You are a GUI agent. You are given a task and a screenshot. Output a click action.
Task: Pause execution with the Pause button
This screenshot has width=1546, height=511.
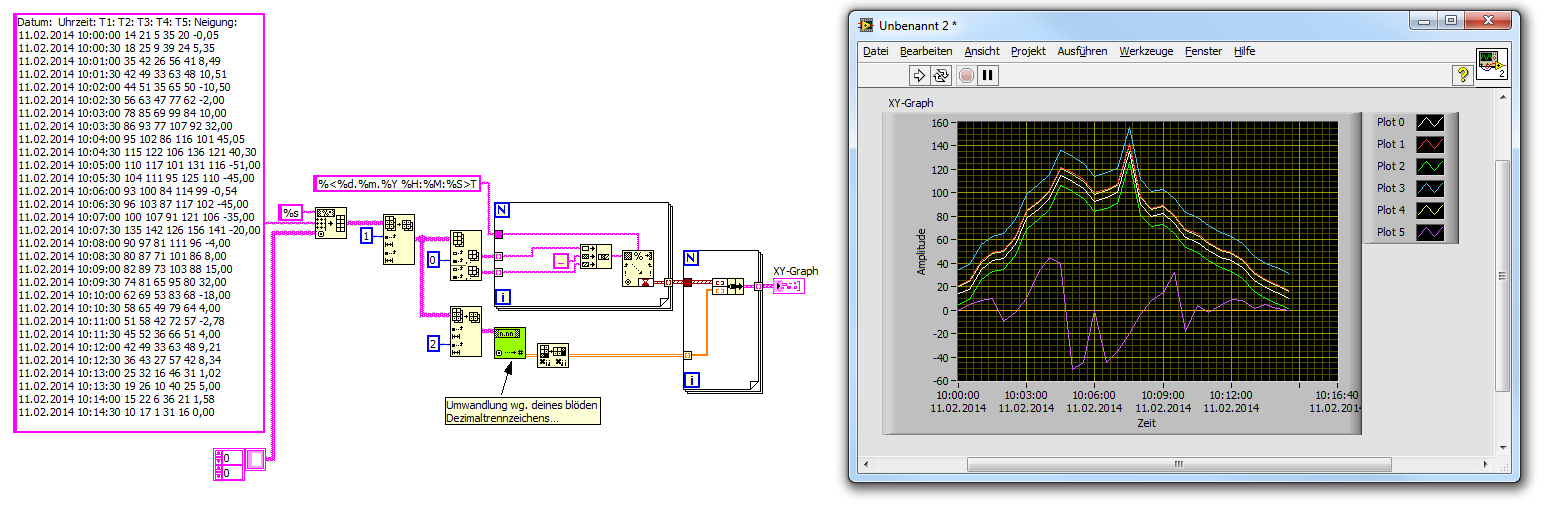pos(987,75)
